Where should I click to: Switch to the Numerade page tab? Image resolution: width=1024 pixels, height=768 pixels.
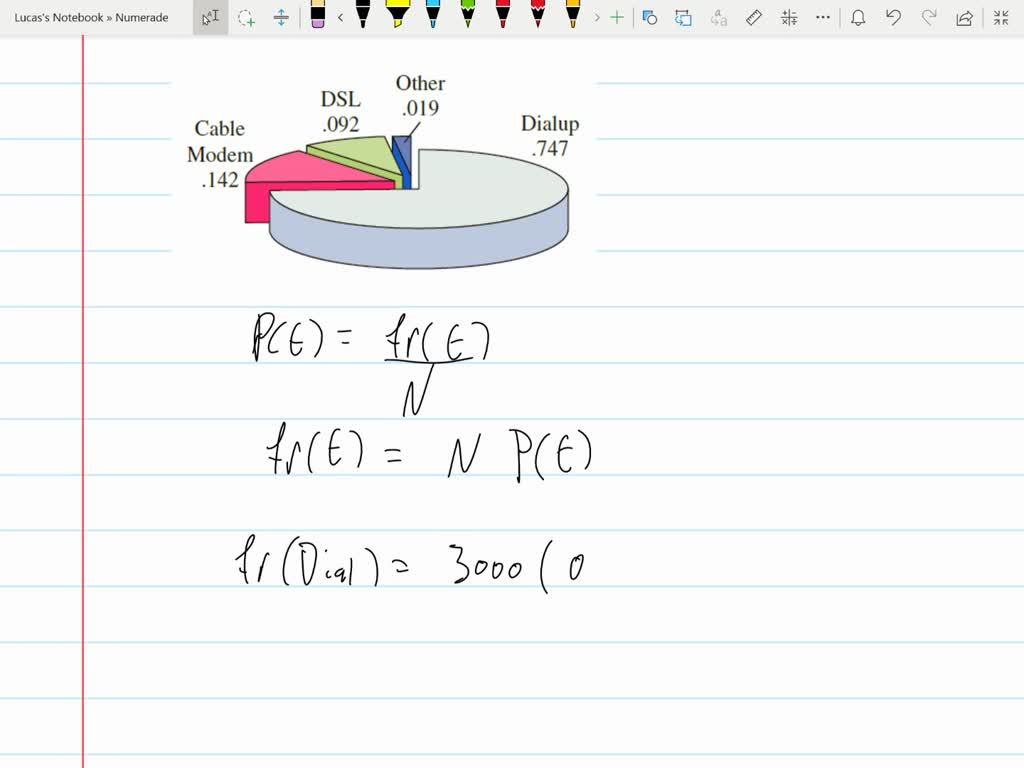click(x=142, y=17)
